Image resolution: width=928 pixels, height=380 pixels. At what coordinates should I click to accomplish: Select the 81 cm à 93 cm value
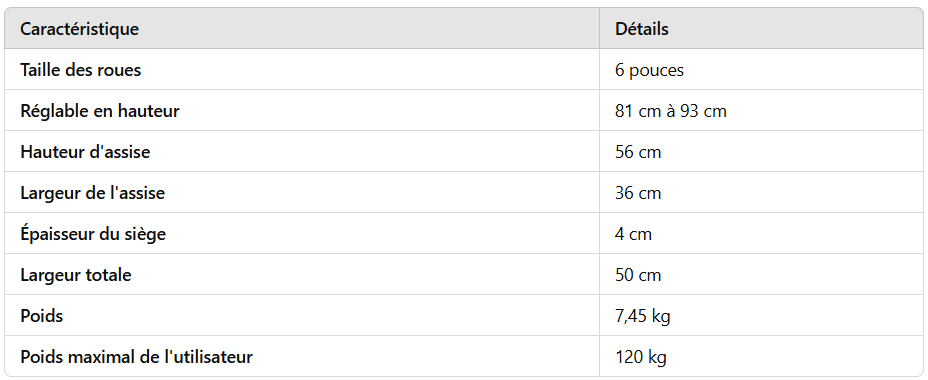tap(671, 111)
